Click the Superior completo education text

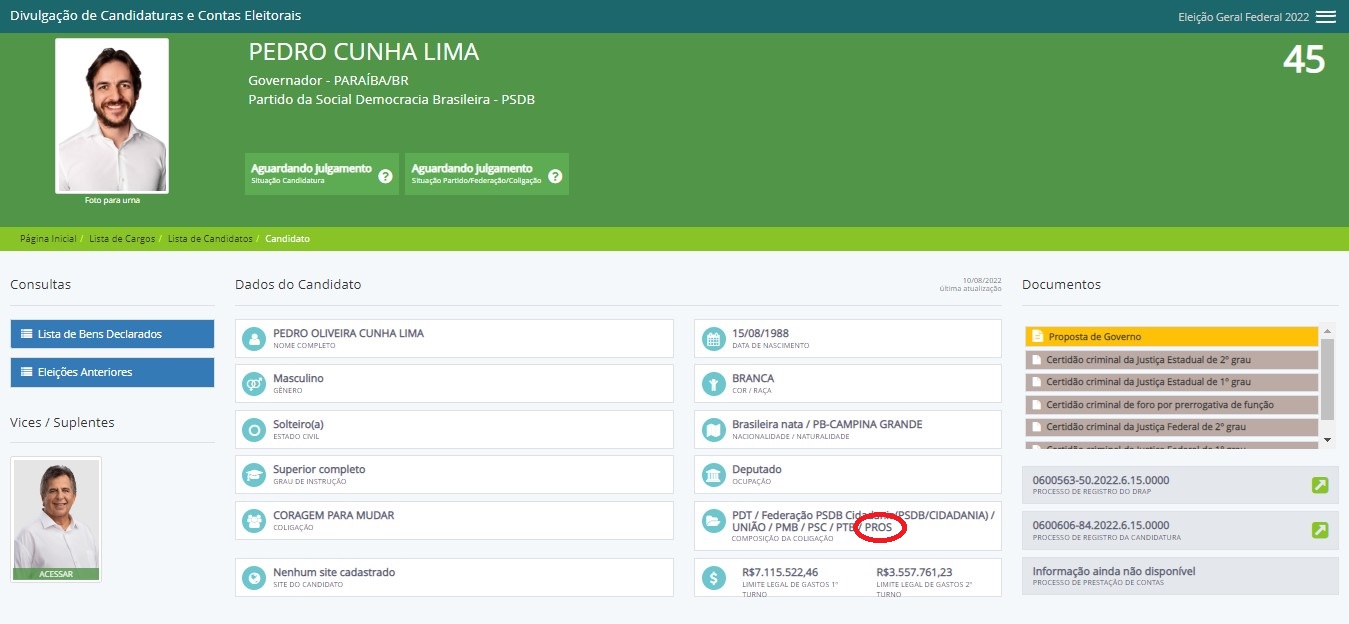[x=319, y=469]
